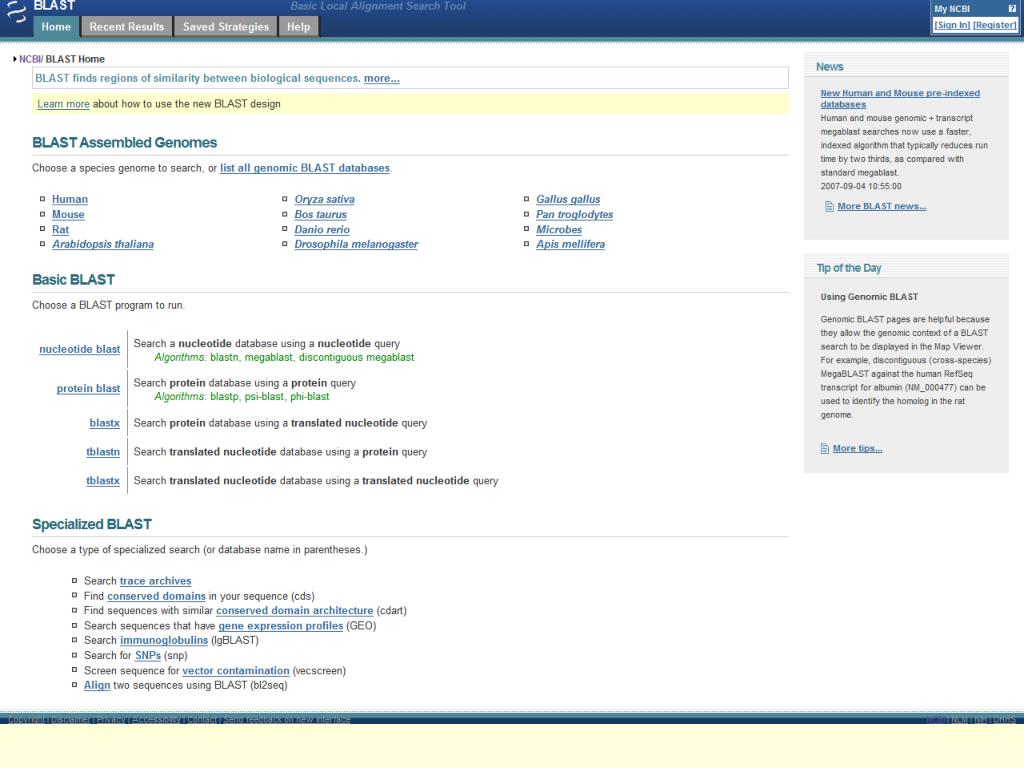The width and height of the screenshot is (1024, 768).
Task: Open gene expression profiles link
Action: [x=281, y=626]
